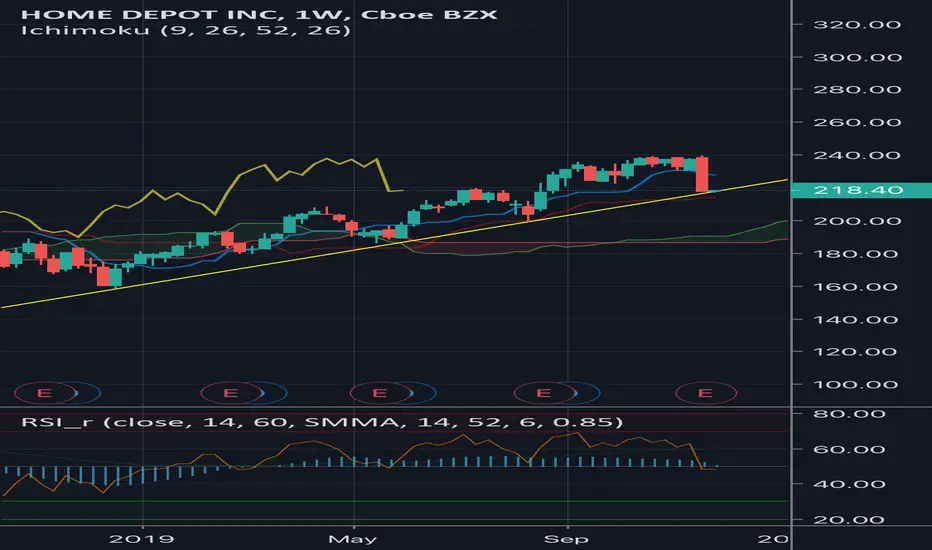Click the 160.00 price axis label

click(x=857, y=287)
